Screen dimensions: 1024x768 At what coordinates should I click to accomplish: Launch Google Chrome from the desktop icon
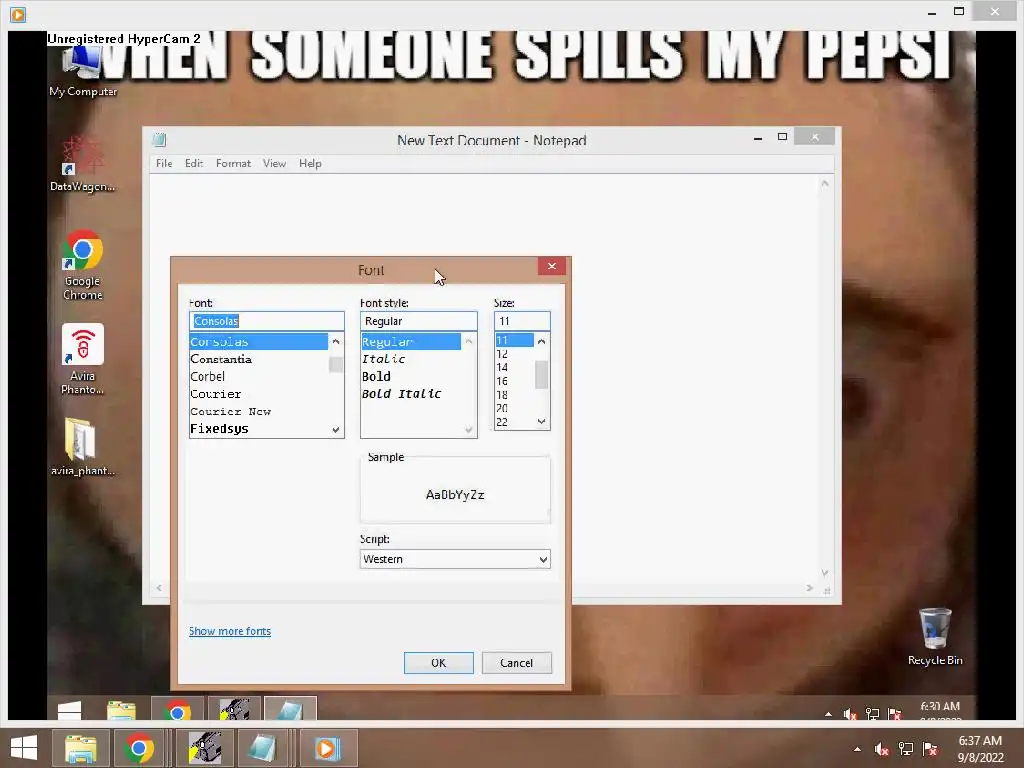82,264
